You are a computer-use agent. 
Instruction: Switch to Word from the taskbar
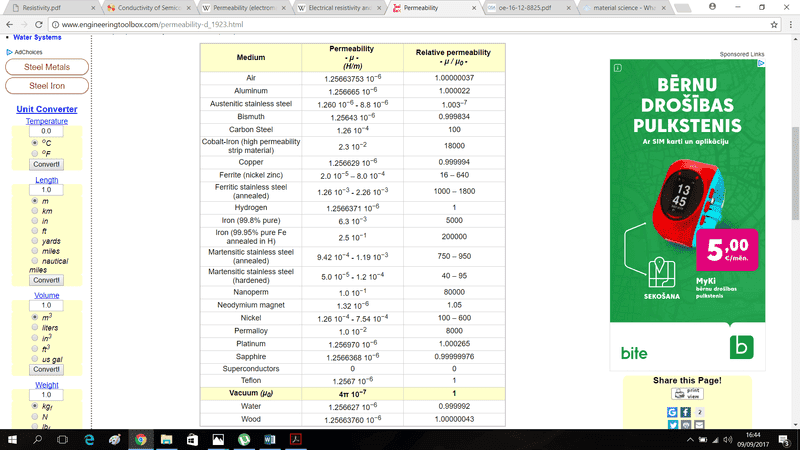point(269,439)
